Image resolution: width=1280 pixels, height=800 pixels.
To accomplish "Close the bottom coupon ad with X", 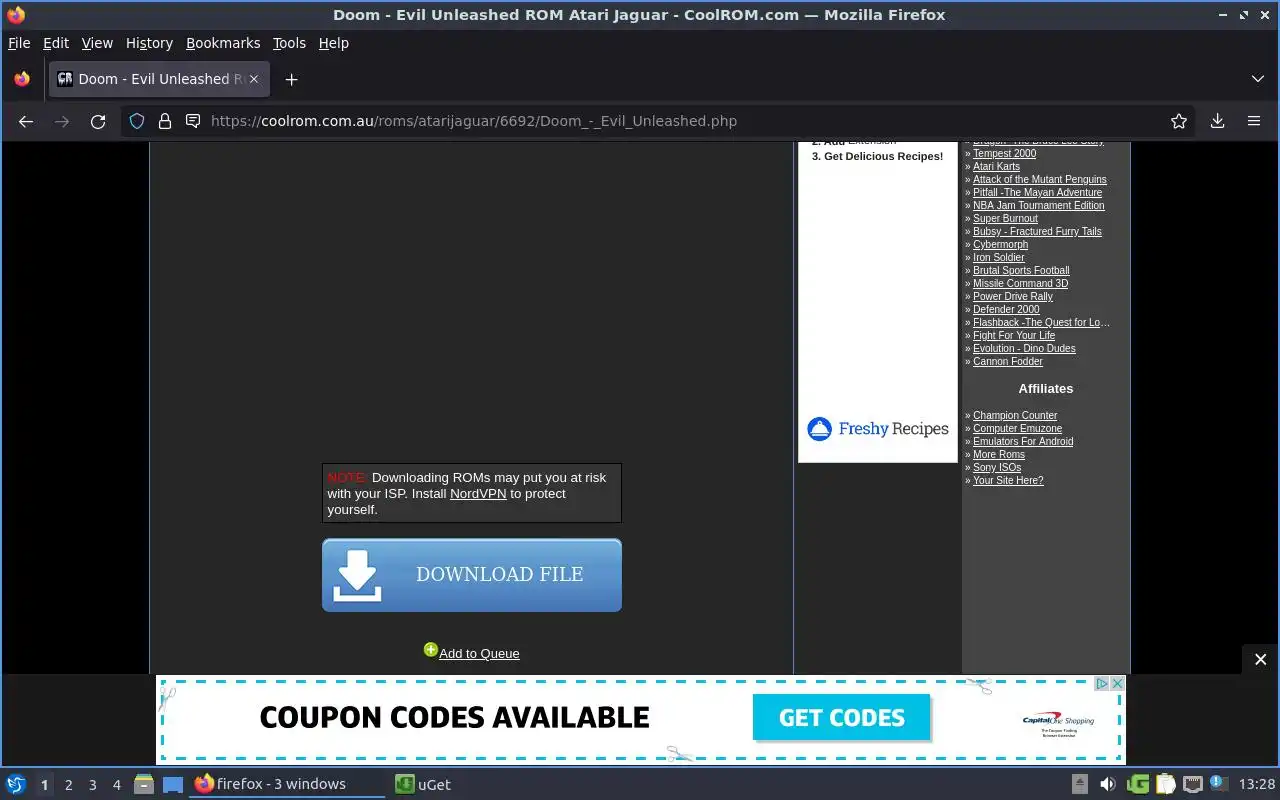I will 1118,684.
